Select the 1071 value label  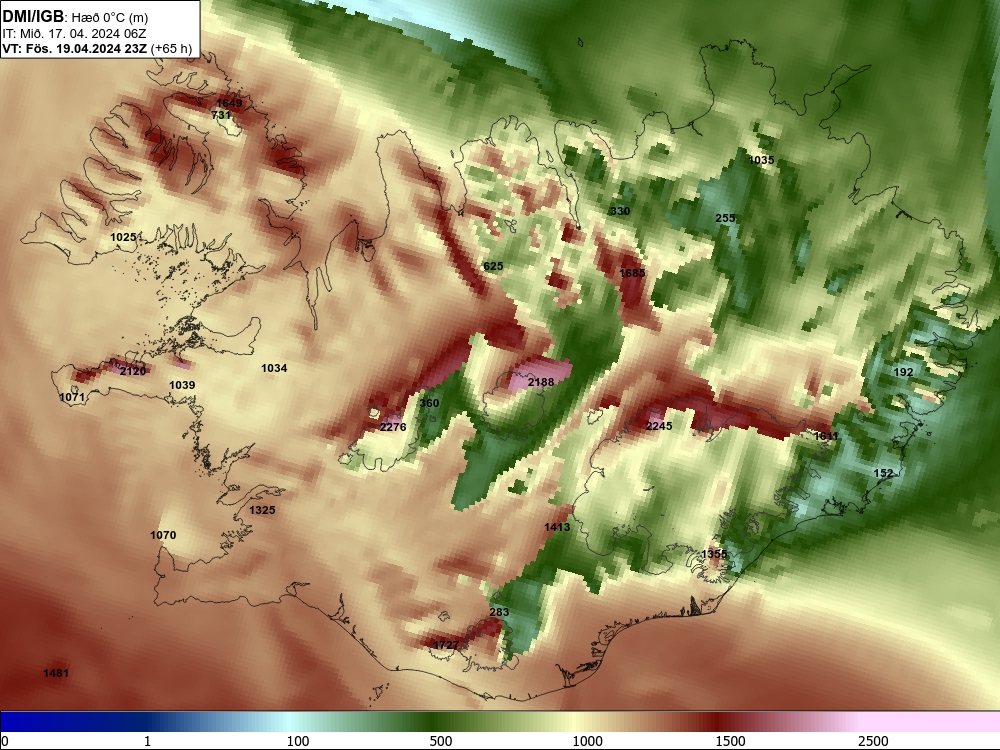pos(71,397)
